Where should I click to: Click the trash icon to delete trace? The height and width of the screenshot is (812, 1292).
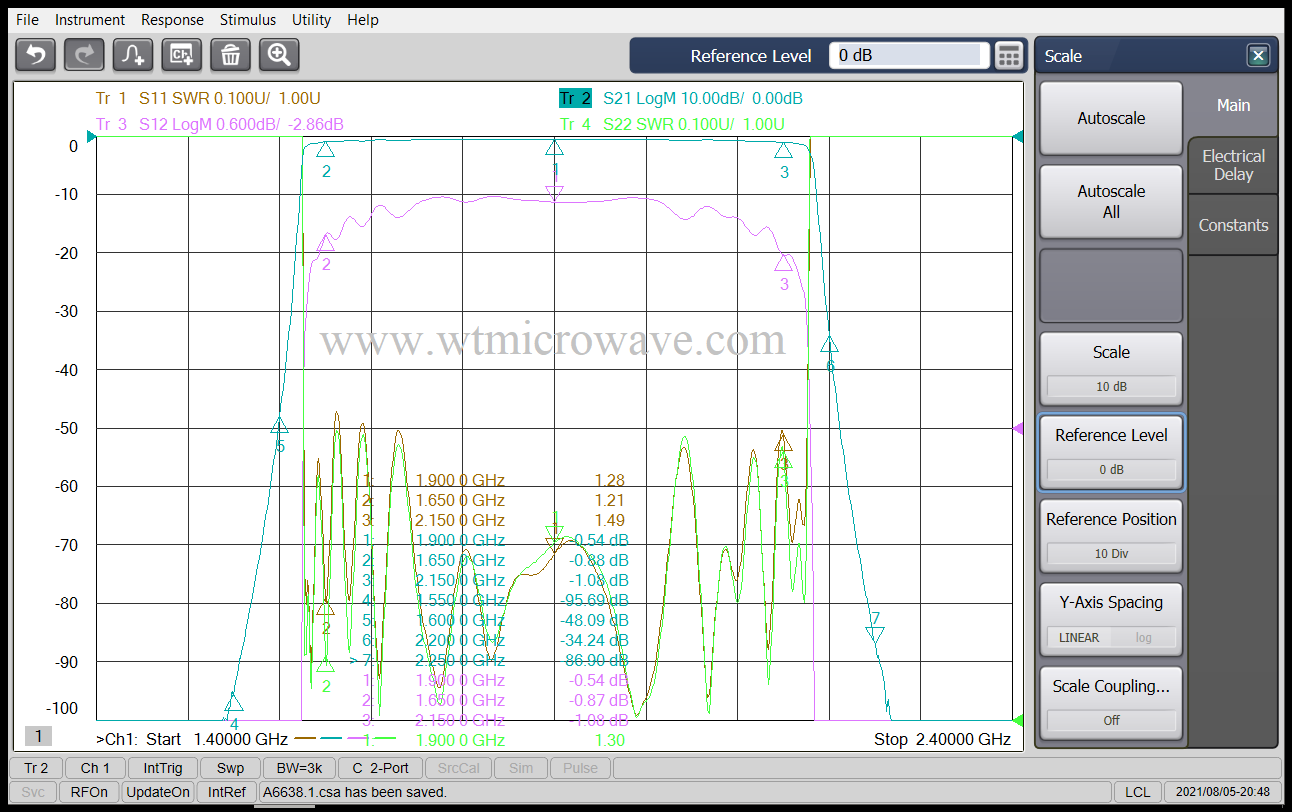point(230,55)
